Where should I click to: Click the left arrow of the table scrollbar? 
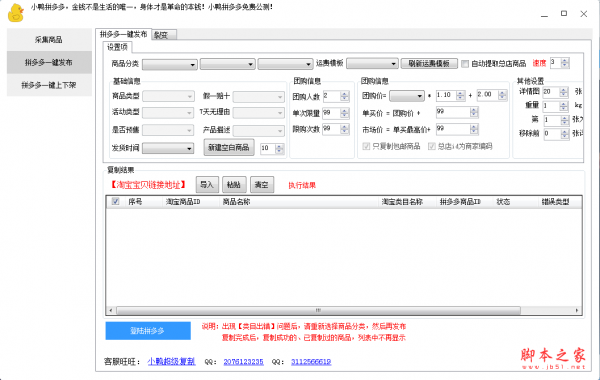pos(111,310)
